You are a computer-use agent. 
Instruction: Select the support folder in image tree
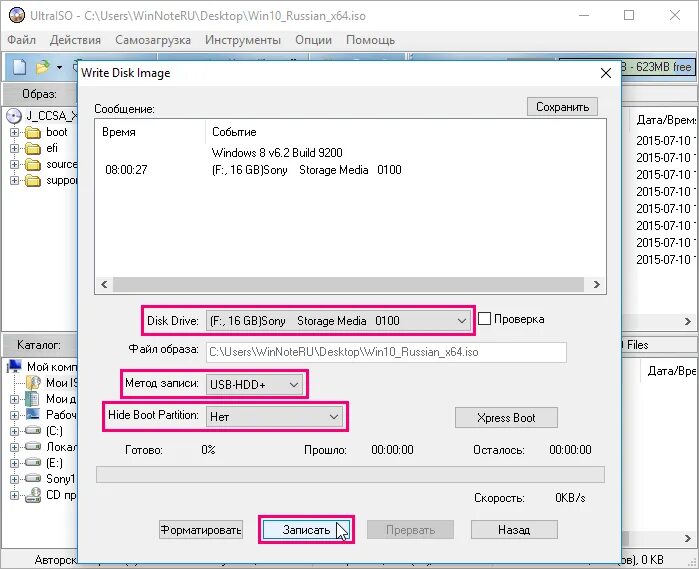[33, 181]
